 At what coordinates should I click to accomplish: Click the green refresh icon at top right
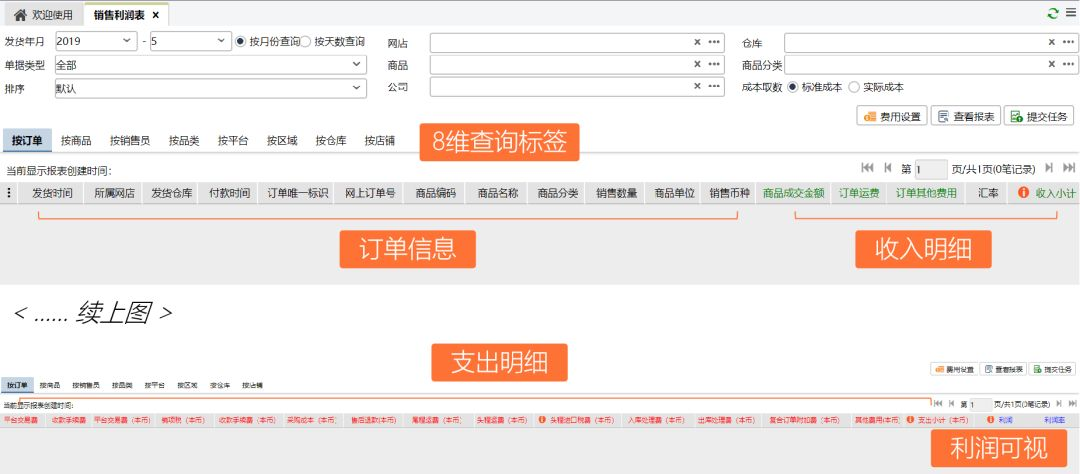pos(1052,13)
